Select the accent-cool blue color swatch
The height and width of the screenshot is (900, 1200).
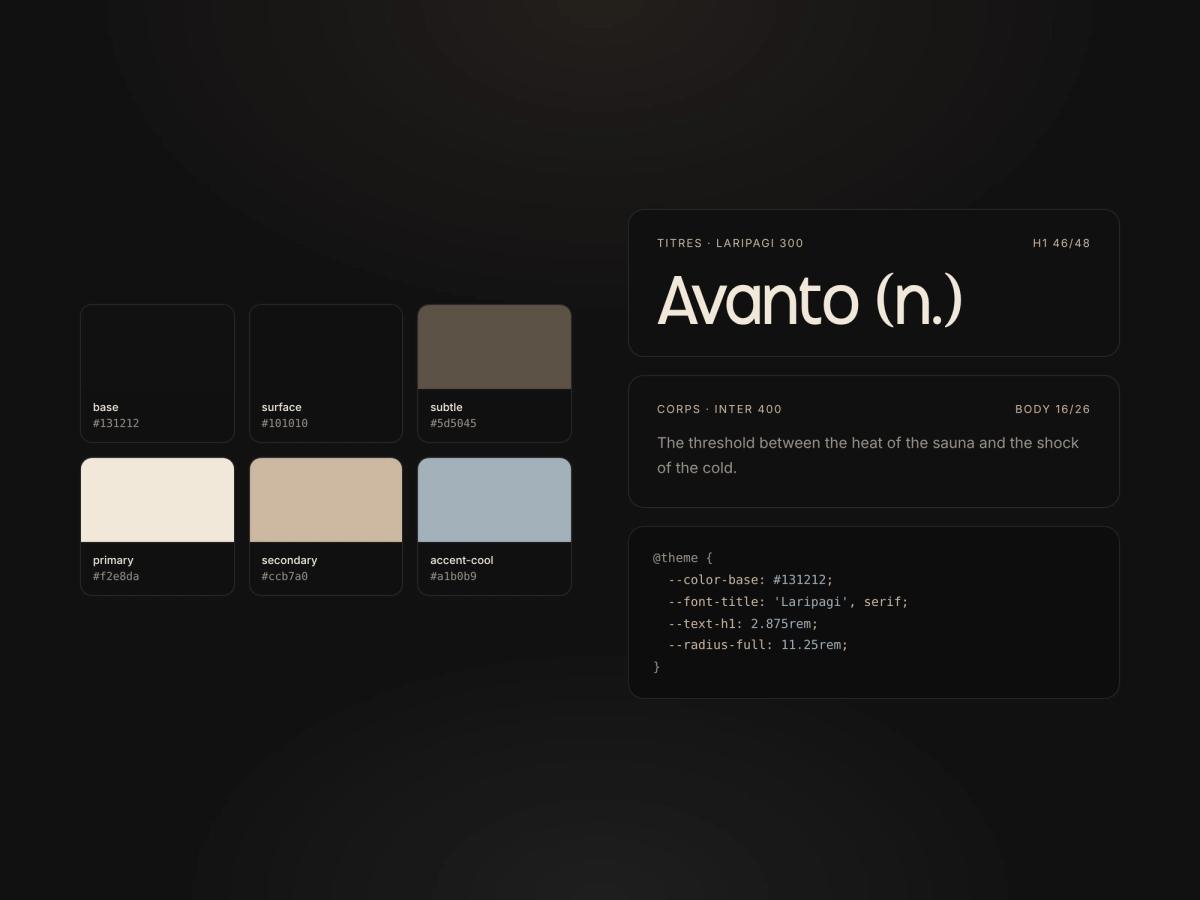pyautogui.click(x=494, y=500)
